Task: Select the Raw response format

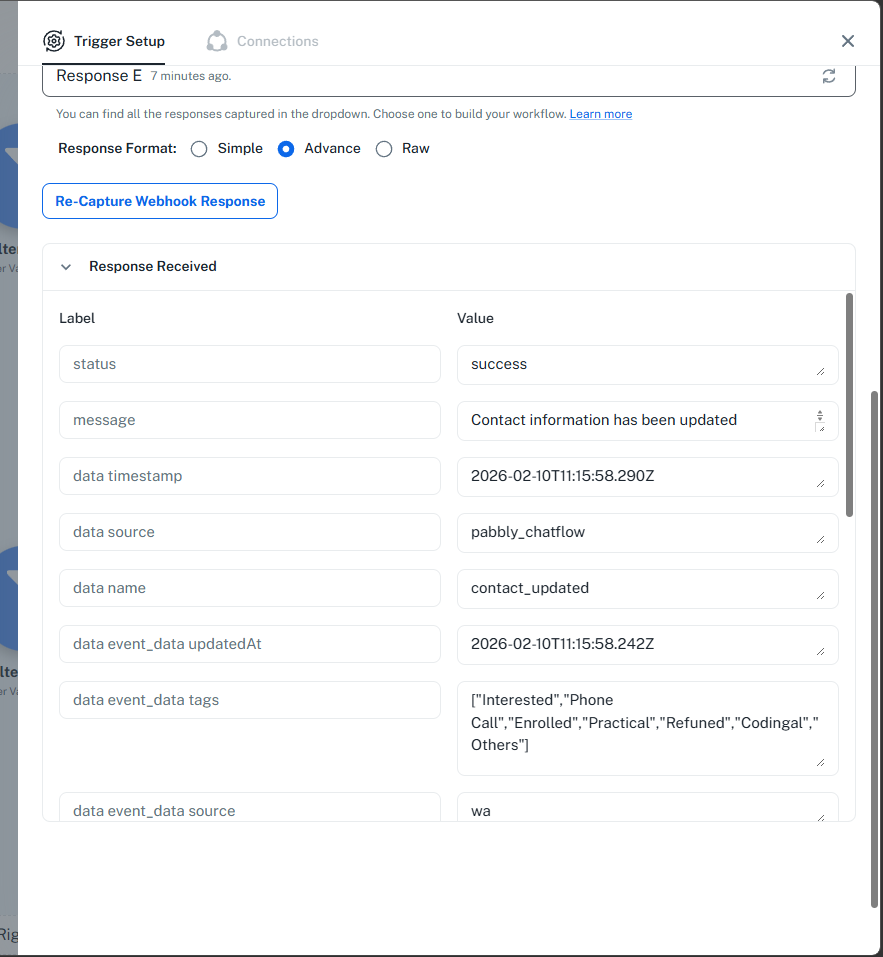Action: (x=384, y=149)
